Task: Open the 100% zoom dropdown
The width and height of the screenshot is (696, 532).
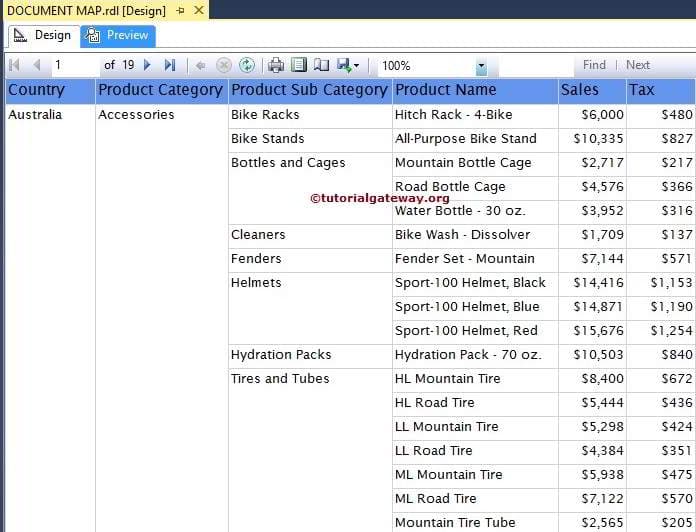Action: click(481, 67)
